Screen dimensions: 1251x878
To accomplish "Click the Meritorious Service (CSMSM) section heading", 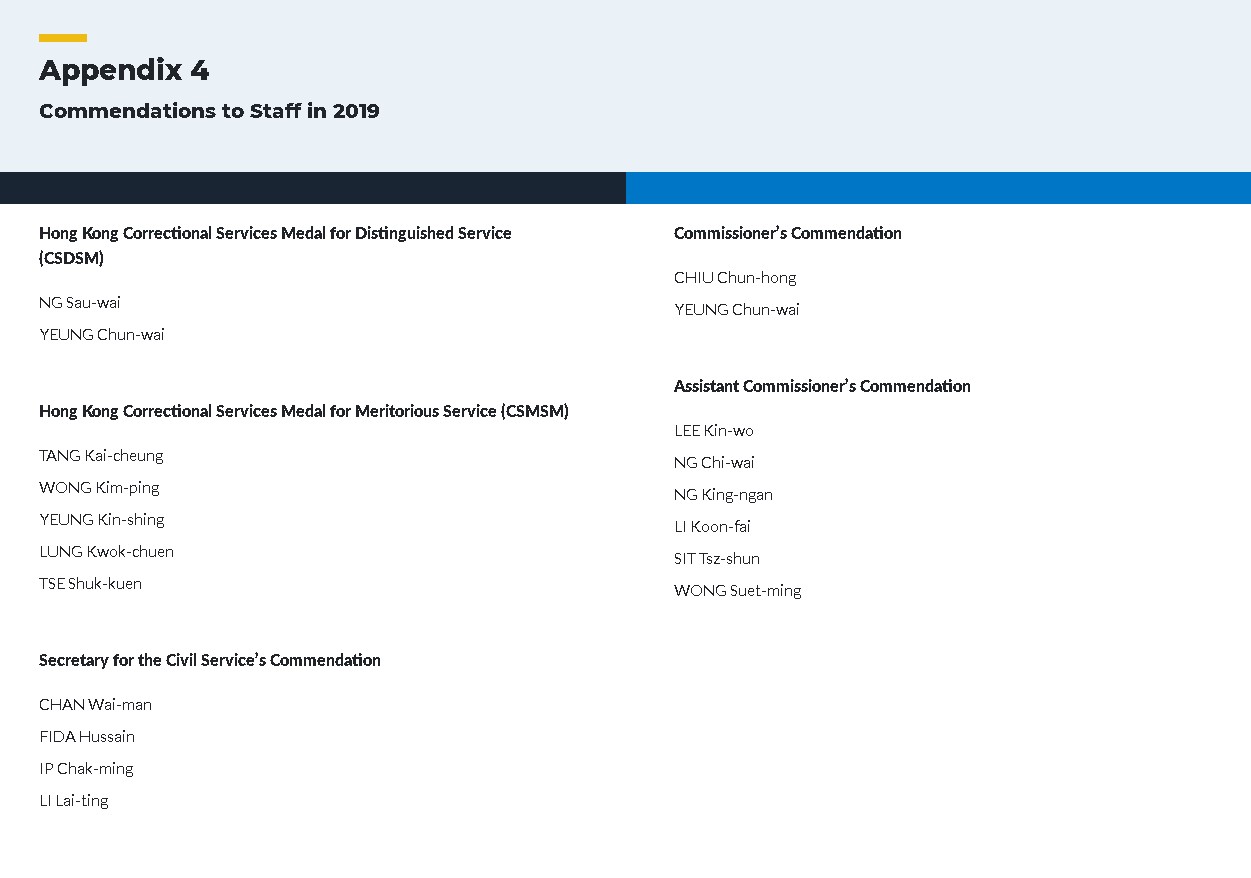I will tap(303, 411).
